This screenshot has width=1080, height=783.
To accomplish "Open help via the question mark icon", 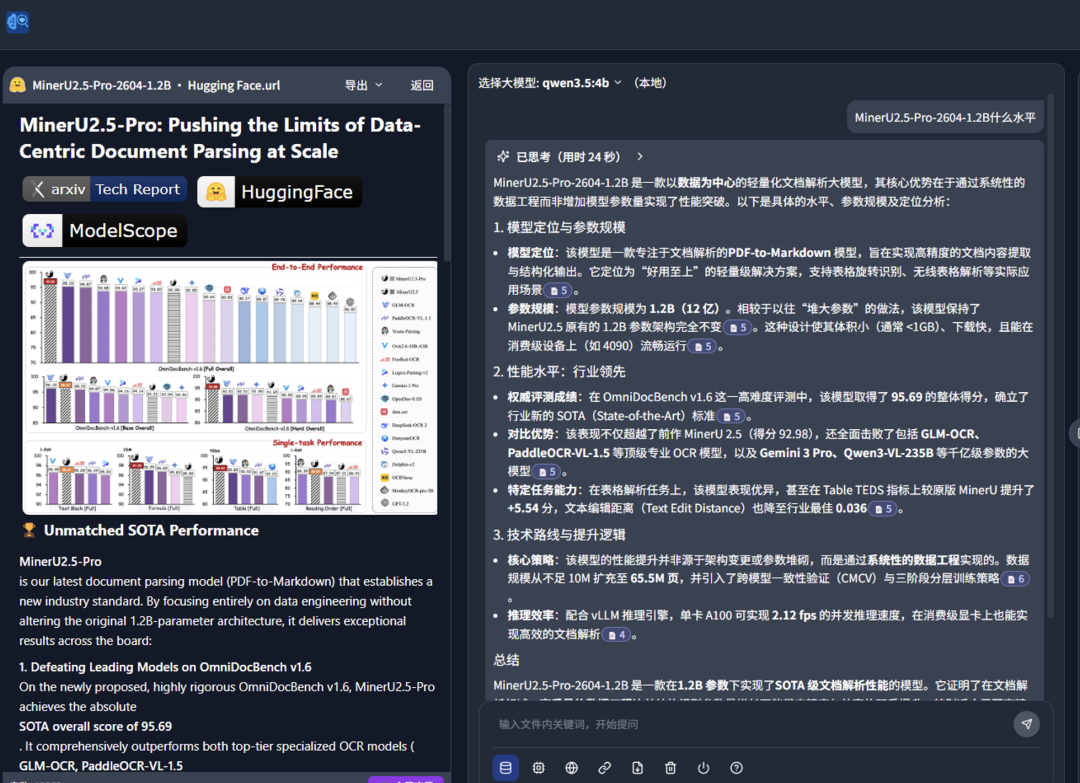I will point(736,768).
